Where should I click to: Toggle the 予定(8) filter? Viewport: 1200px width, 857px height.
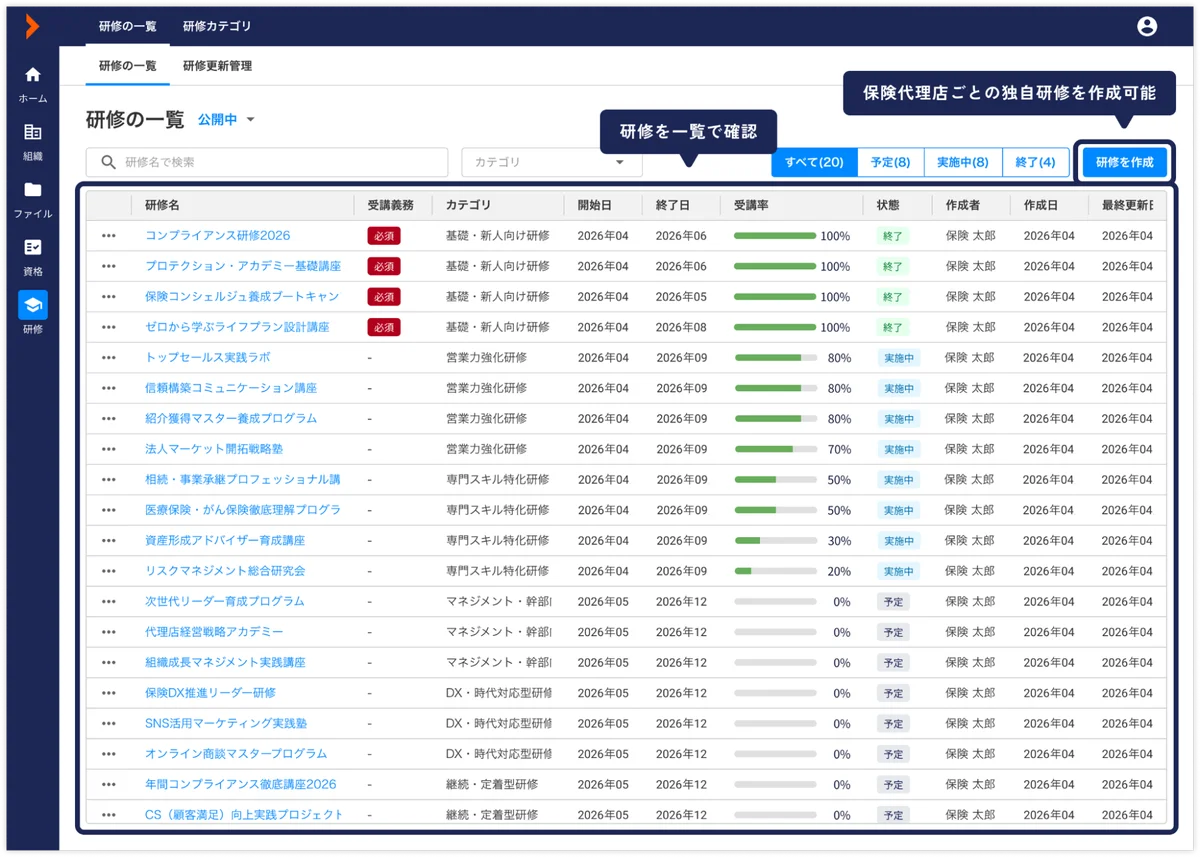(890, 161)
